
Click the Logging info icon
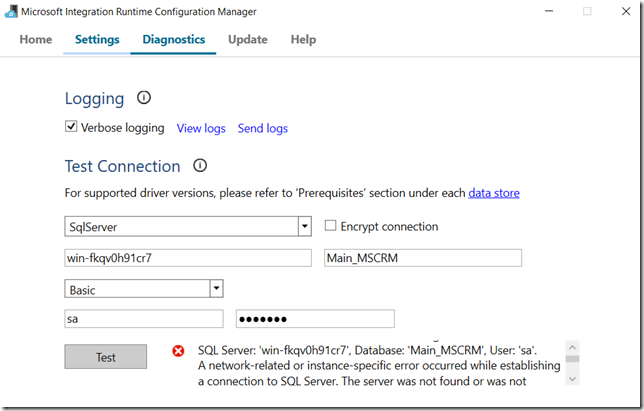pyautogui.click(x=144, y=98)
